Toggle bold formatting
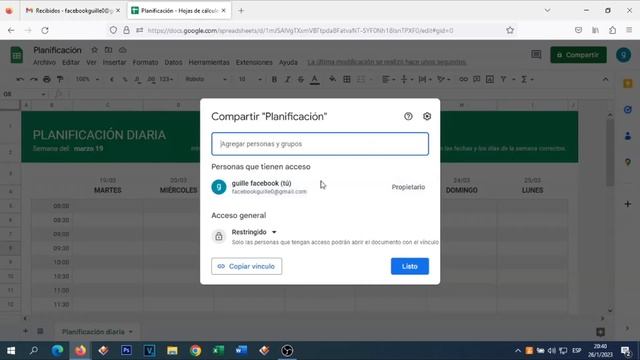 (274, 79)
